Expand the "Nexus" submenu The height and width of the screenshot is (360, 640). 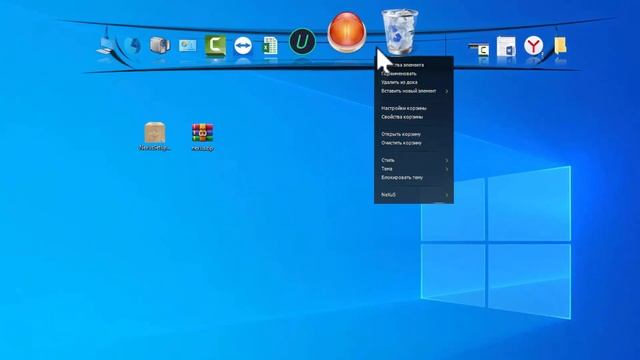[414, 195]
